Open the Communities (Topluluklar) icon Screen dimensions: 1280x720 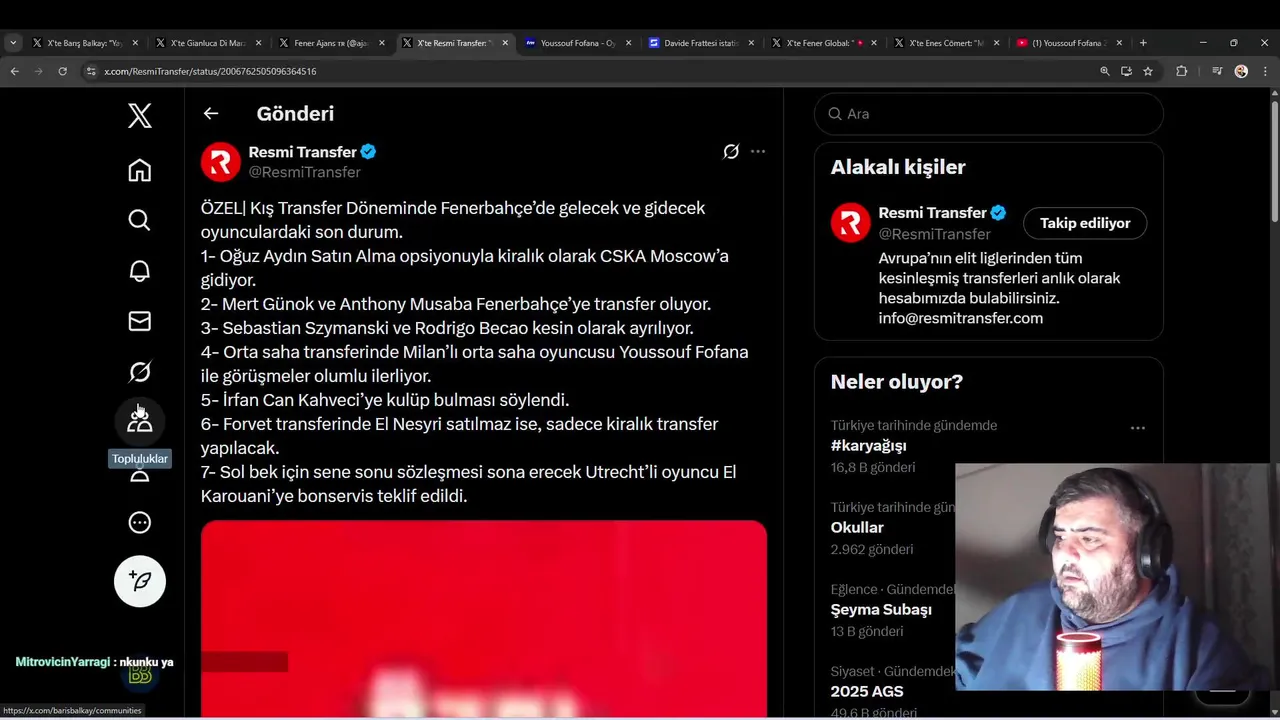[140, 422]
